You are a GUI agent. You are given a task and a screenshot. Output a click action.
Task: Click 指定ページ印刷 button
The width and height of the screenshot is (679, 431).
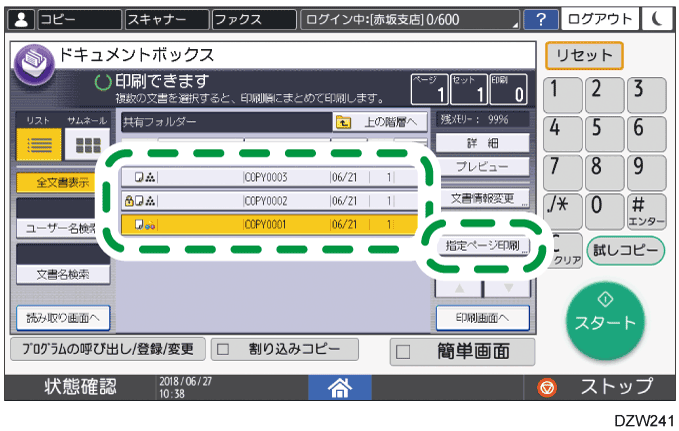[482, 246]
